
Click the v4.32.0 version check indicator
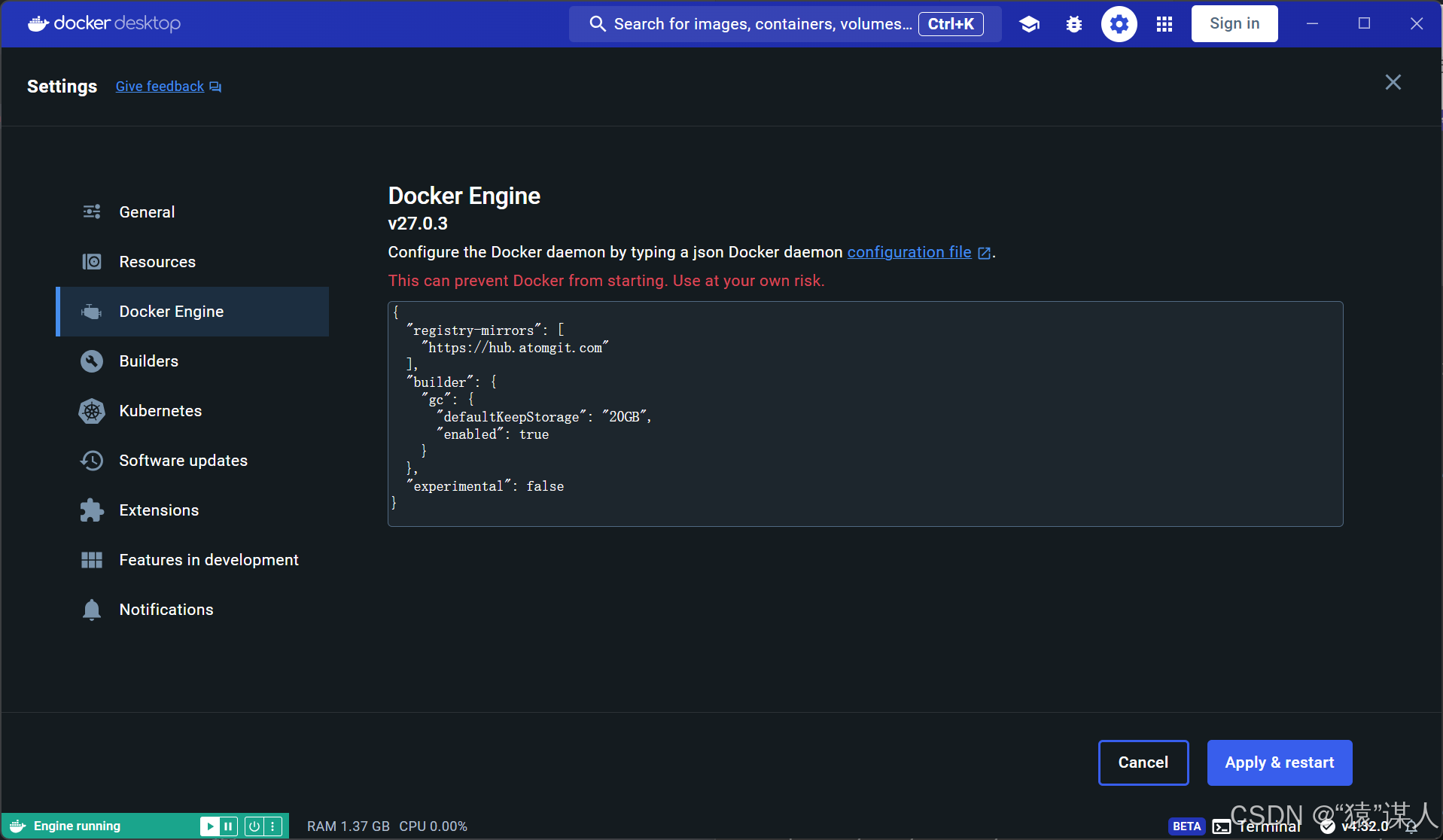(x=1354, y=826)
